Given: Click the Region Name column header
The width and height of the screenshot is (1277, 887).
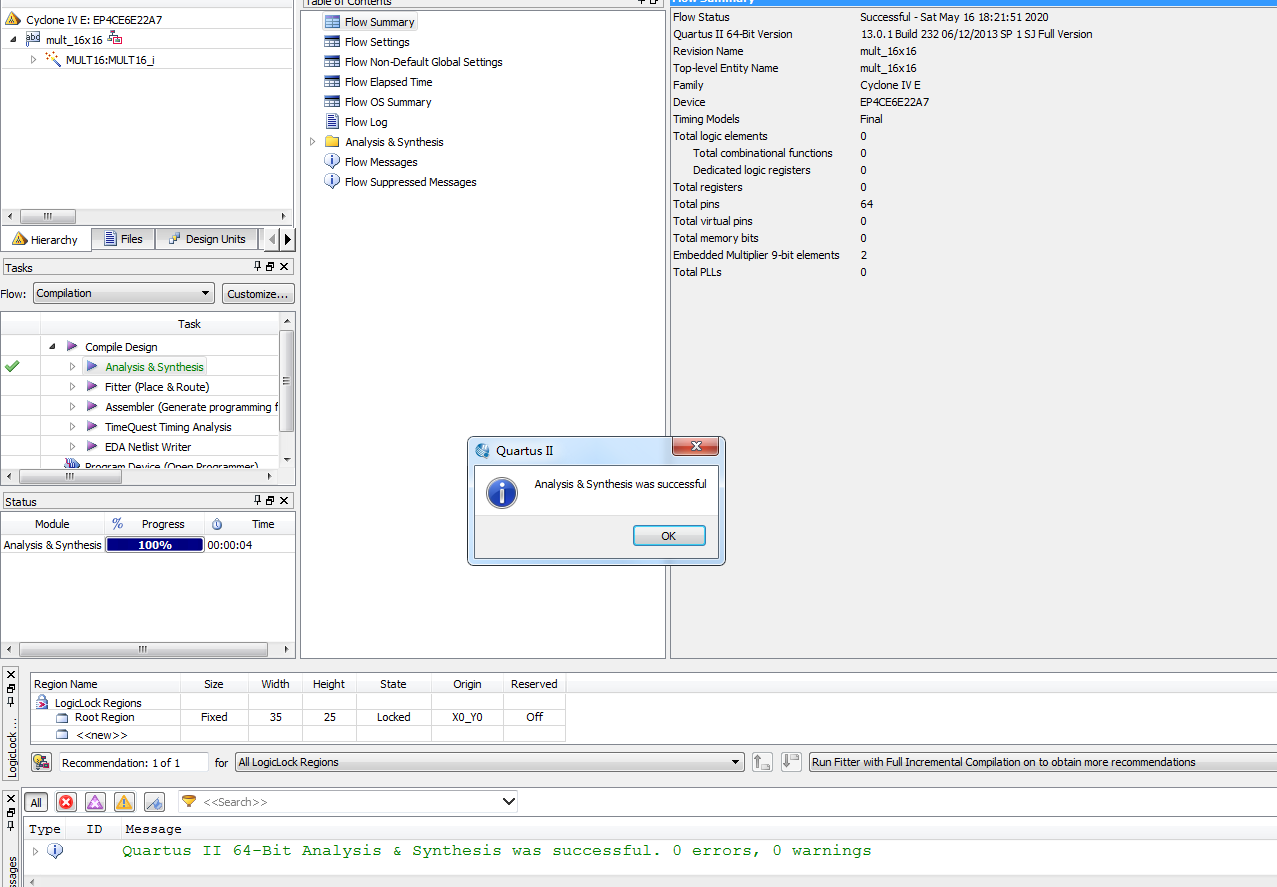Looking at the screenshot, I should [x=106, y=684].
